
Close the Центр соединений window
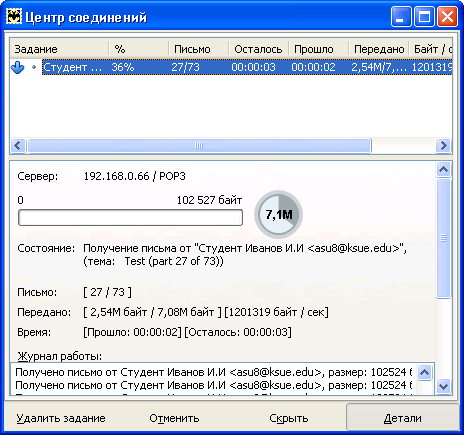447,17
